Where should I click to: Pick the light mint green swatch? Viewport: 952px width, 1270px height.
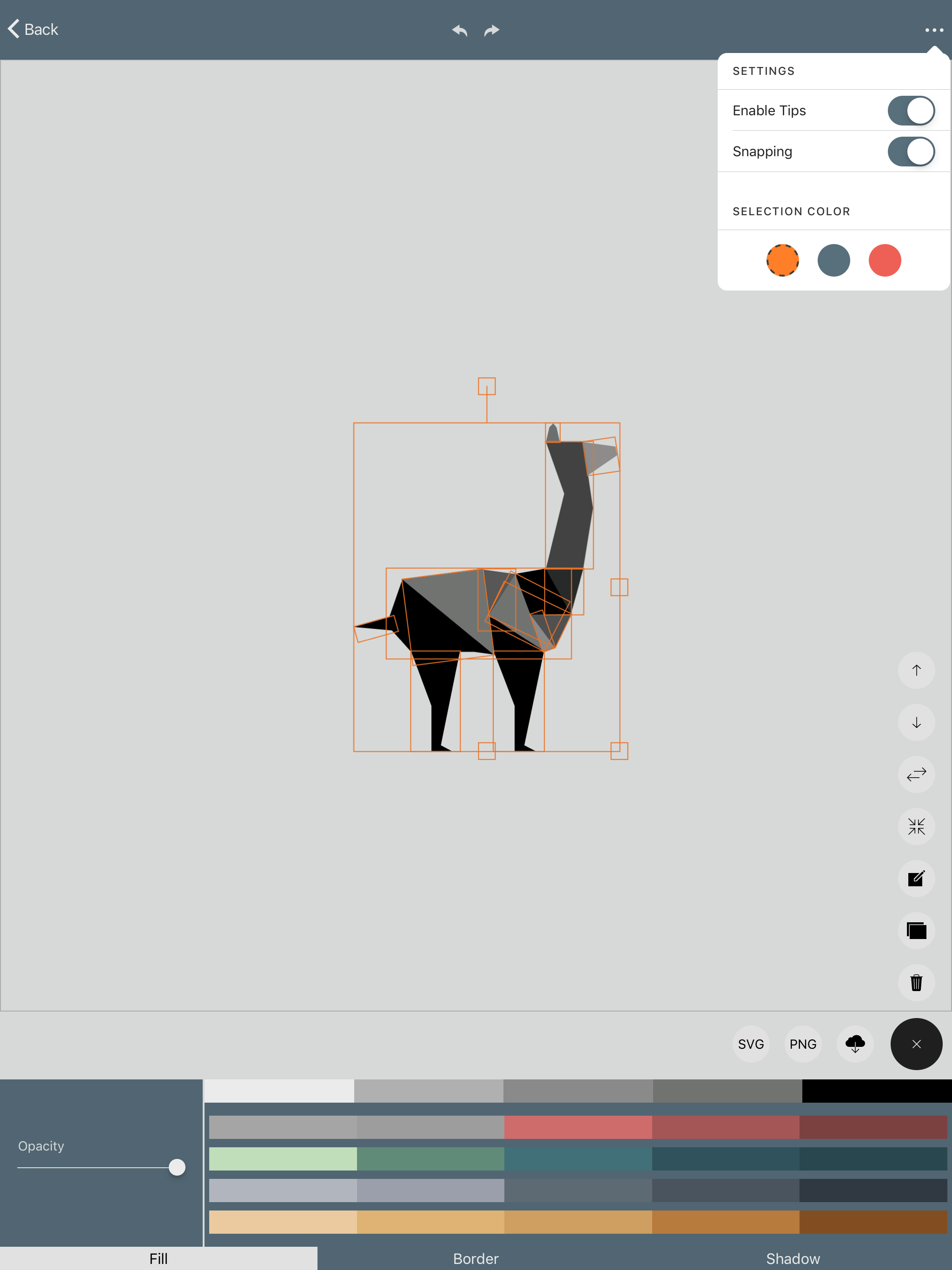[x=283, y=1158]
